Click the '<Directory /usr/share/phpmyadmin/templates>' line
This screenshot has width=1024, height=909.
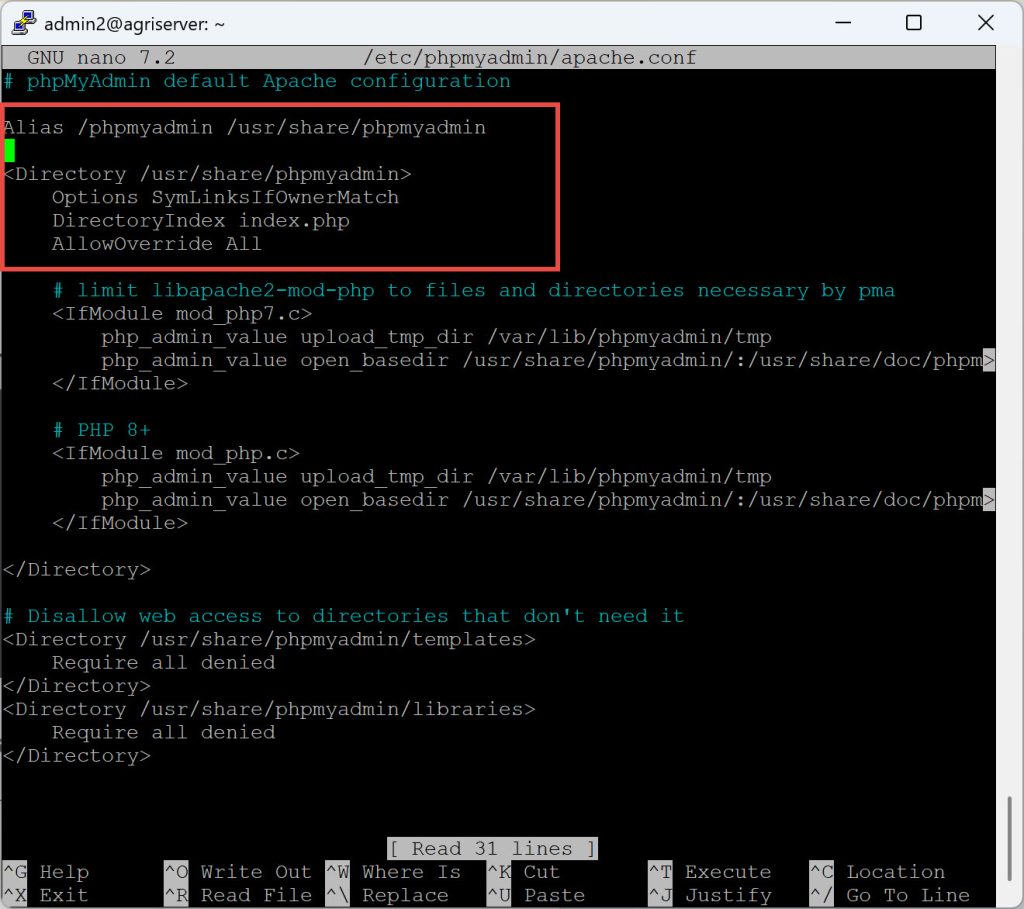click(269, 639)
